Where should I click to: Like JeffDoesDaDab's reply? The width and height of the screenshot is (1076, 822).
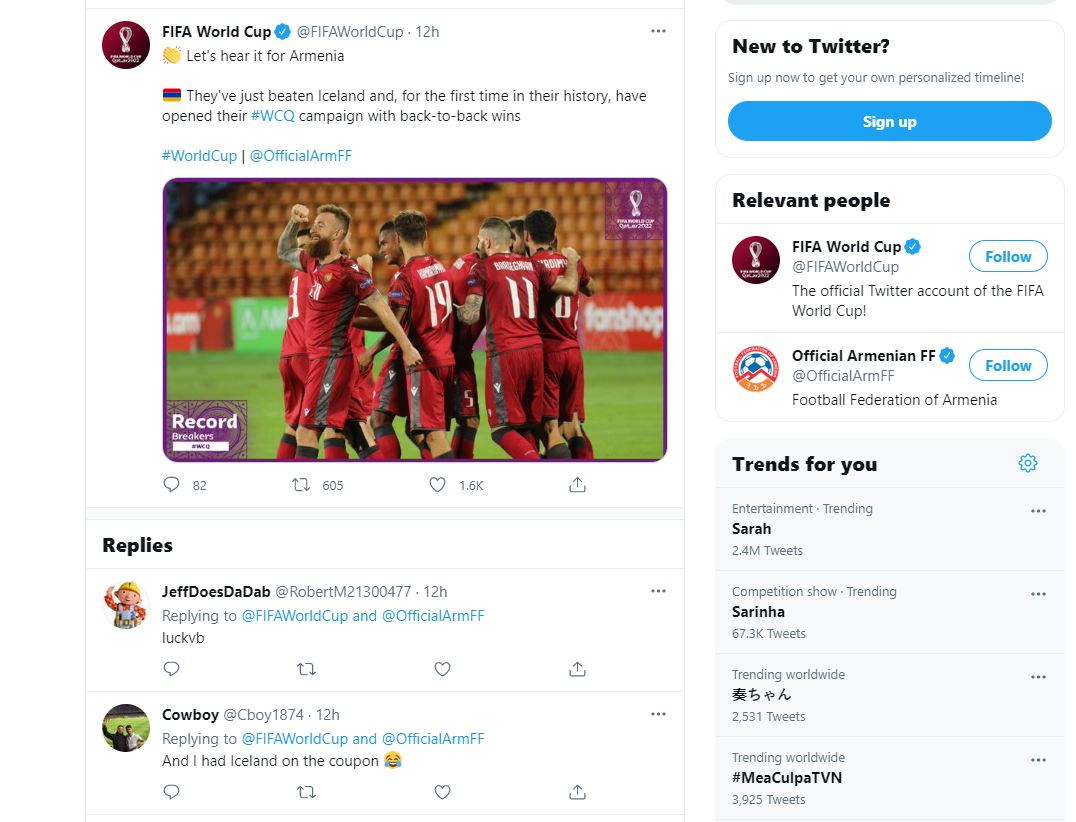click(x=442, y=669)
